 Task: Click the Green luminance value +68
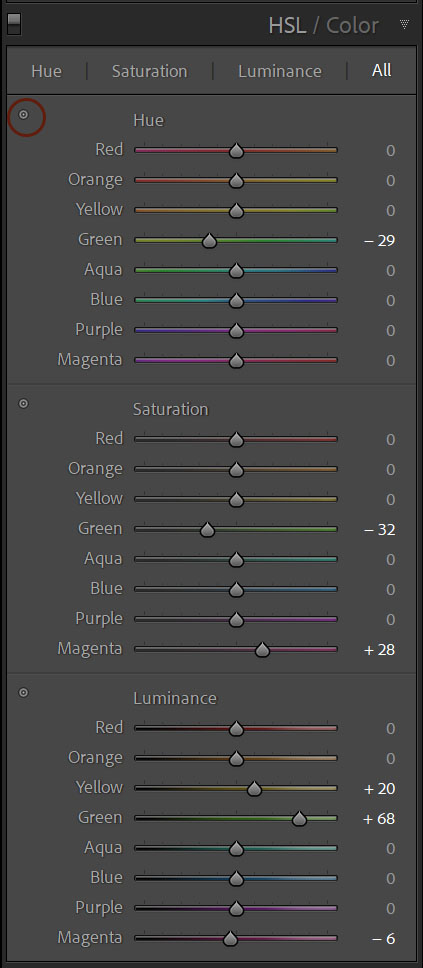click(379, 819)
